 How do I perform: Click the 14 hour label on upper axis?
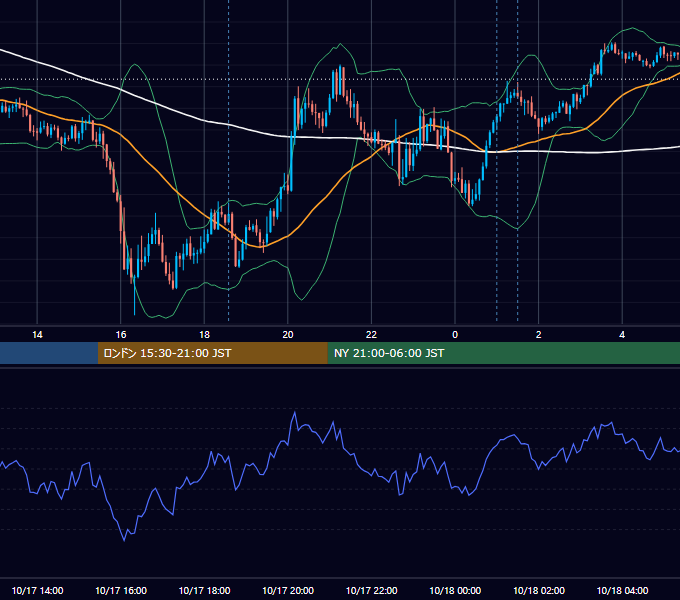[x=37, y=335]
